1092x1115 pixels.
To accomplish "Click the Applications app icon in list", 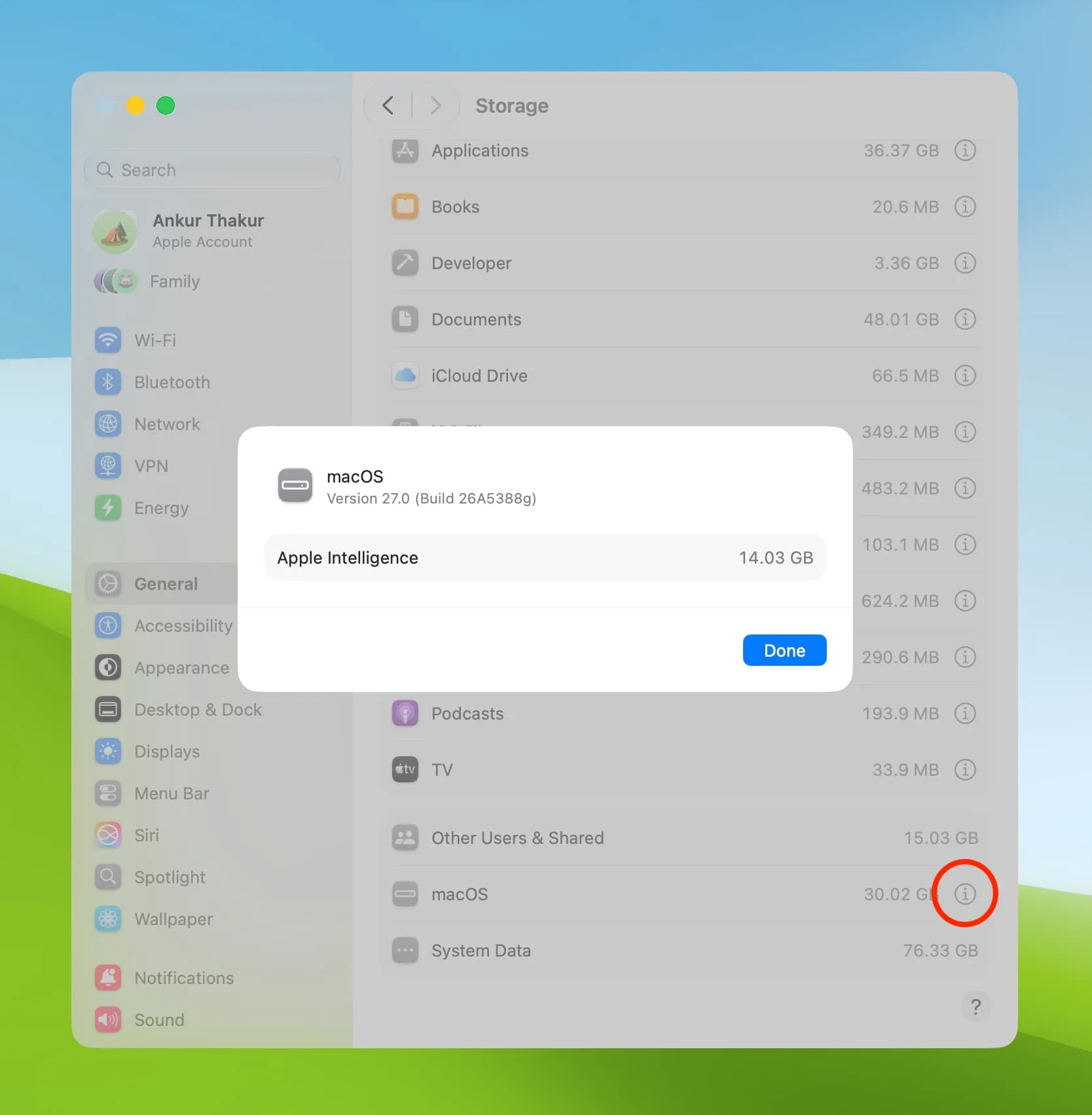I will [405, 151].
